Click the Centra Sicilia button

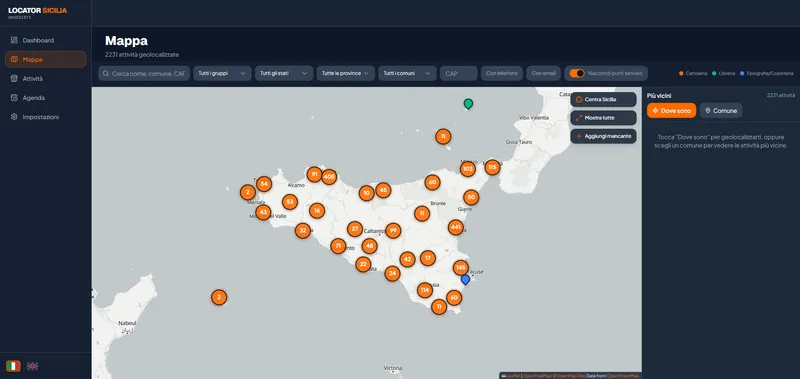[603, 99]
